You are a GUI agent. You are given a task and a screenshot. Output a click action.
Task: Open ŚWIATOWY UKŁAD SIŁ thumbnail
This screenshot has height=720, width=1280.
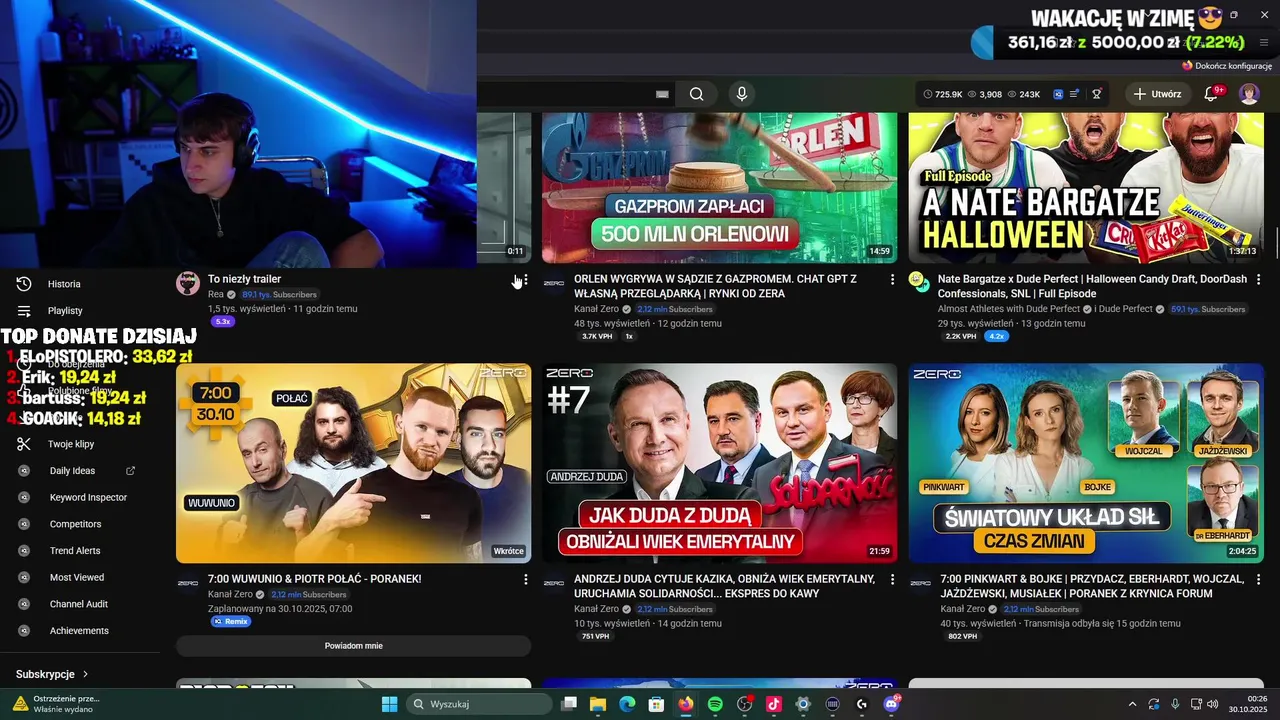click(x=1086, y=463)
